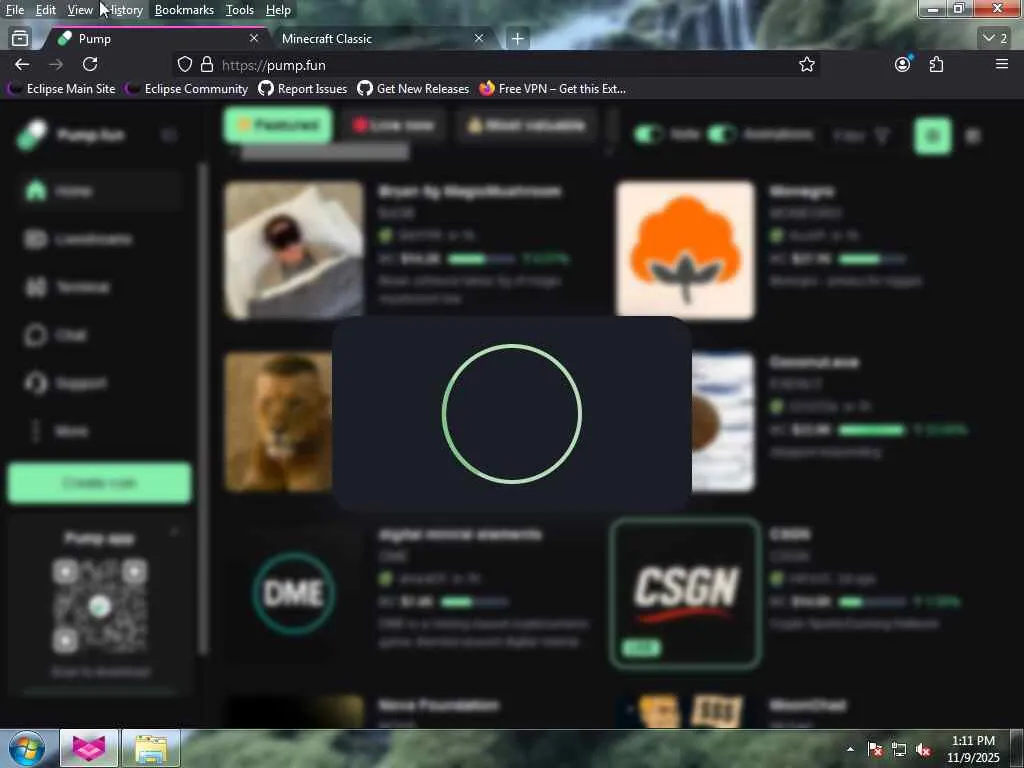
Task: Open the lion coin thumbnail
Action: (278, 422)
